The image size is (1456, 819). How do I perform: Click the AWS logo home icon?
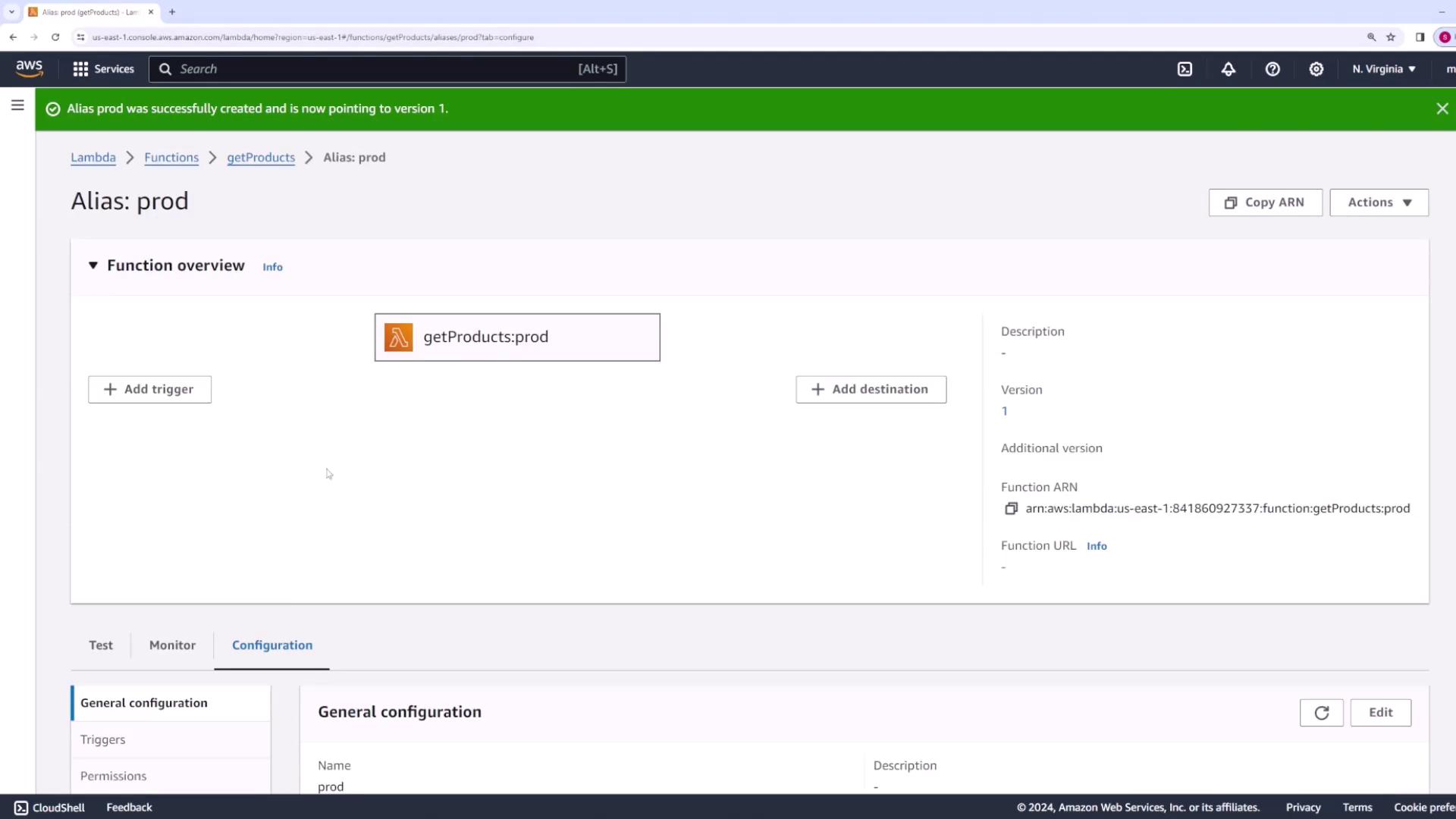pos(30,69)
